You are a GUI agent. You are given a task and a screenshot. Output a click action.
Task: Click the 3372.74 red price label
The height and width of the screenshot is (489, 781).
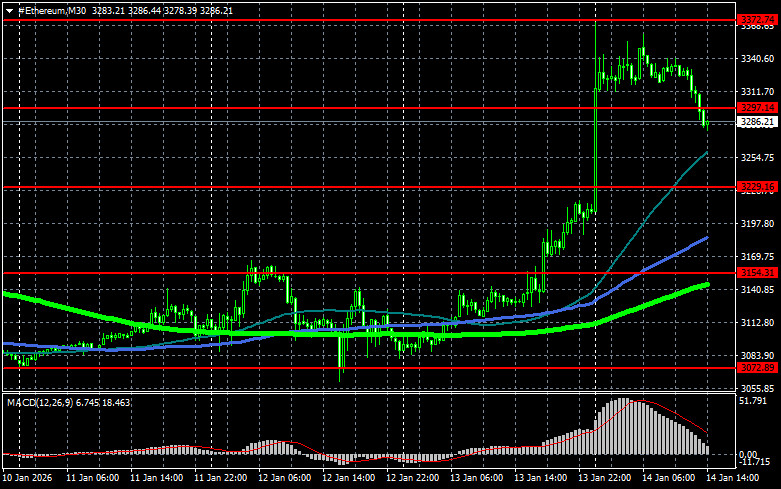pos(757,19)
